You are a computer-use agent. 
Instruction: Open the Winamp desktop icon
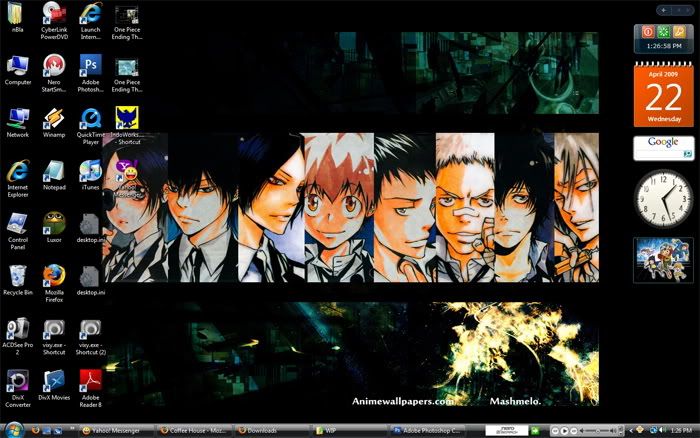tap(54, 119)
